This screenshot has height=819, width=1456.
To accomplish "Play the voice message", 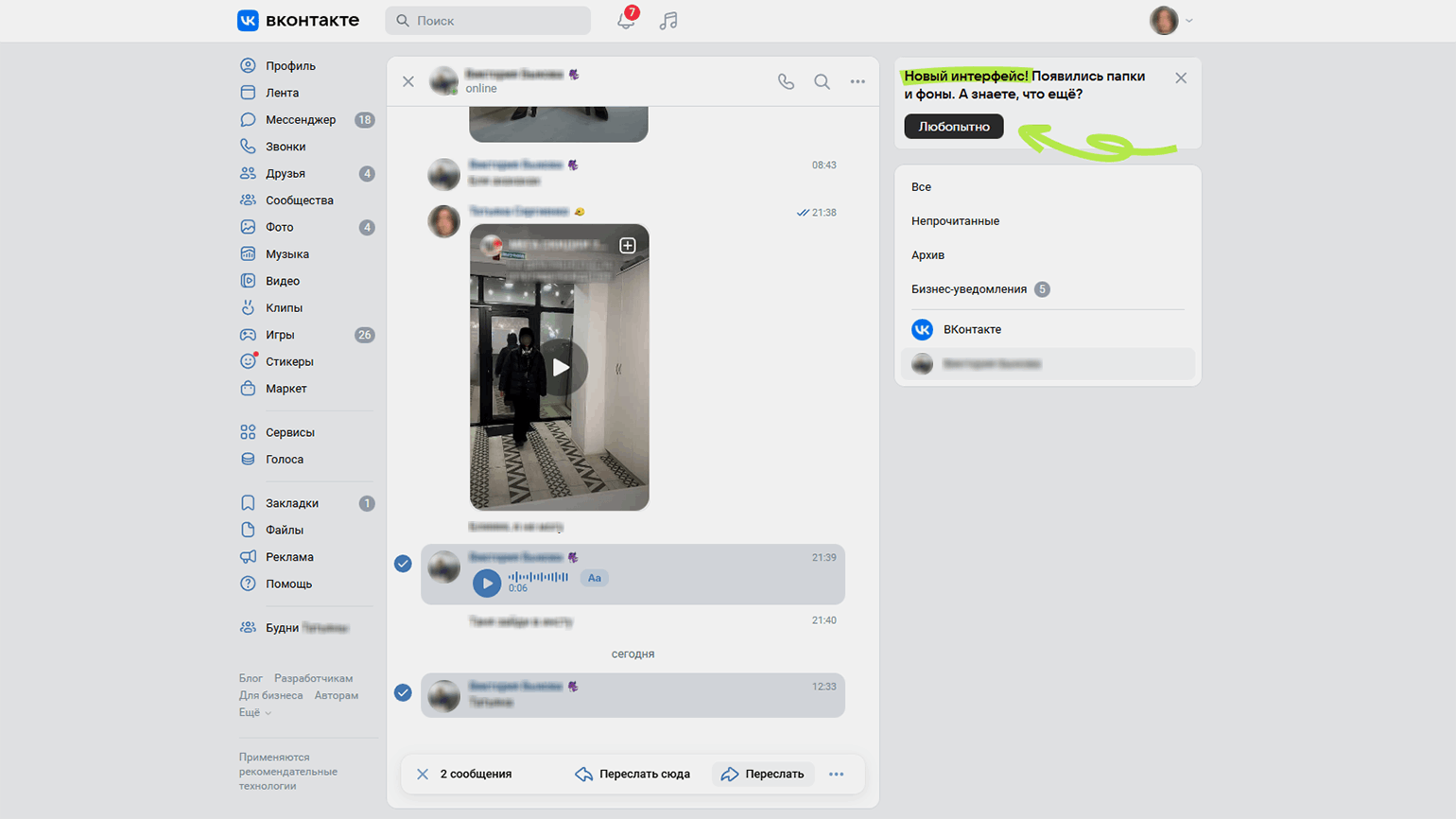I will 487,584.
